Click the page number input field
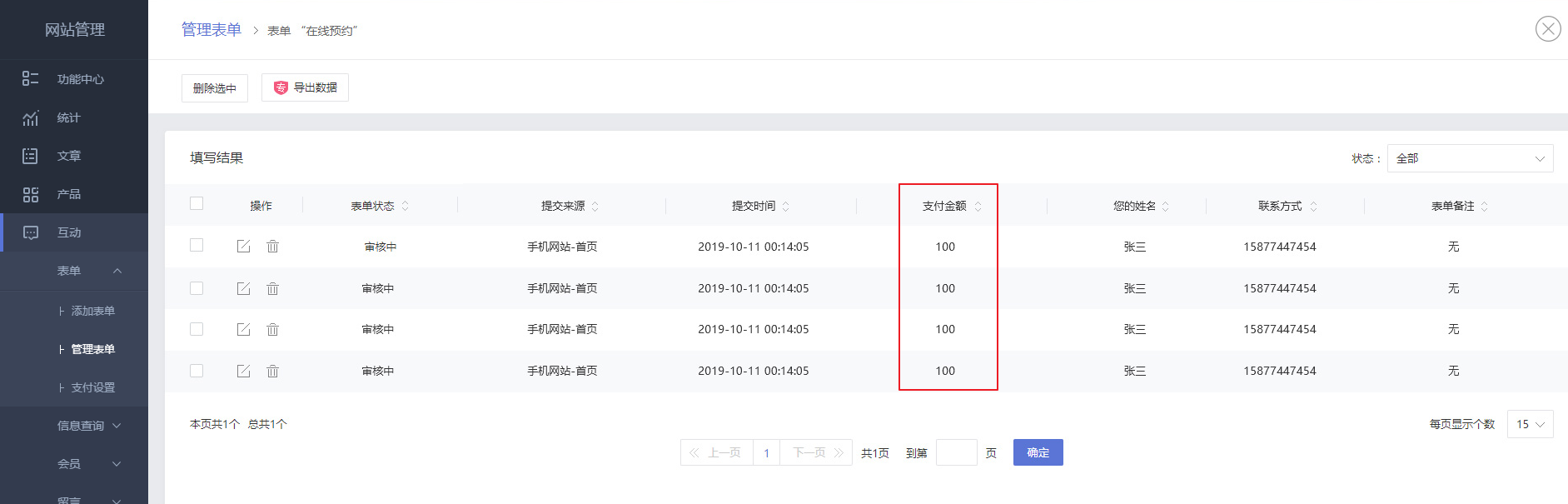Screen dimensions: 1568x504 pyautogui.click(x=956, y=452)
